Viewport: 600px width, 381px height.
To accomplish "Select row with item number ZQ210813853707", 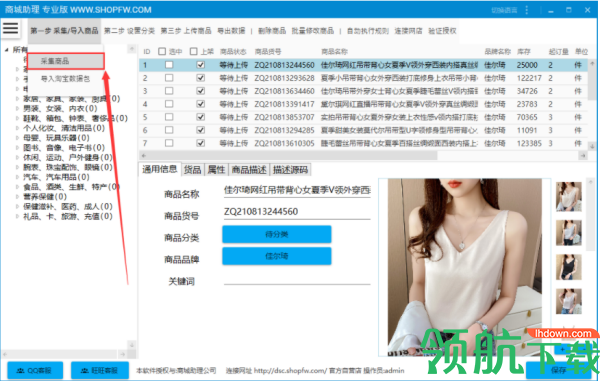I will 363,117.
